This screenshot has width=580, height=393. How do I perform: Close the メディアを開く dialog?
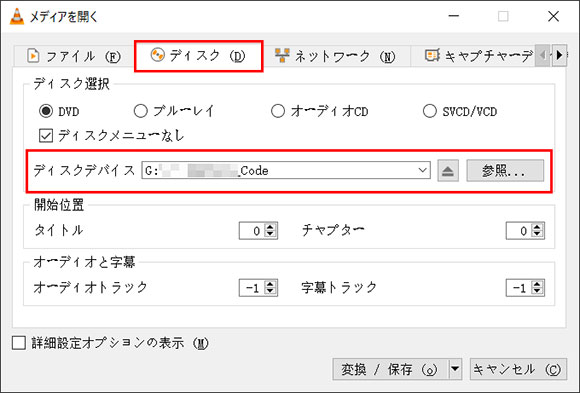coord(553,16)
